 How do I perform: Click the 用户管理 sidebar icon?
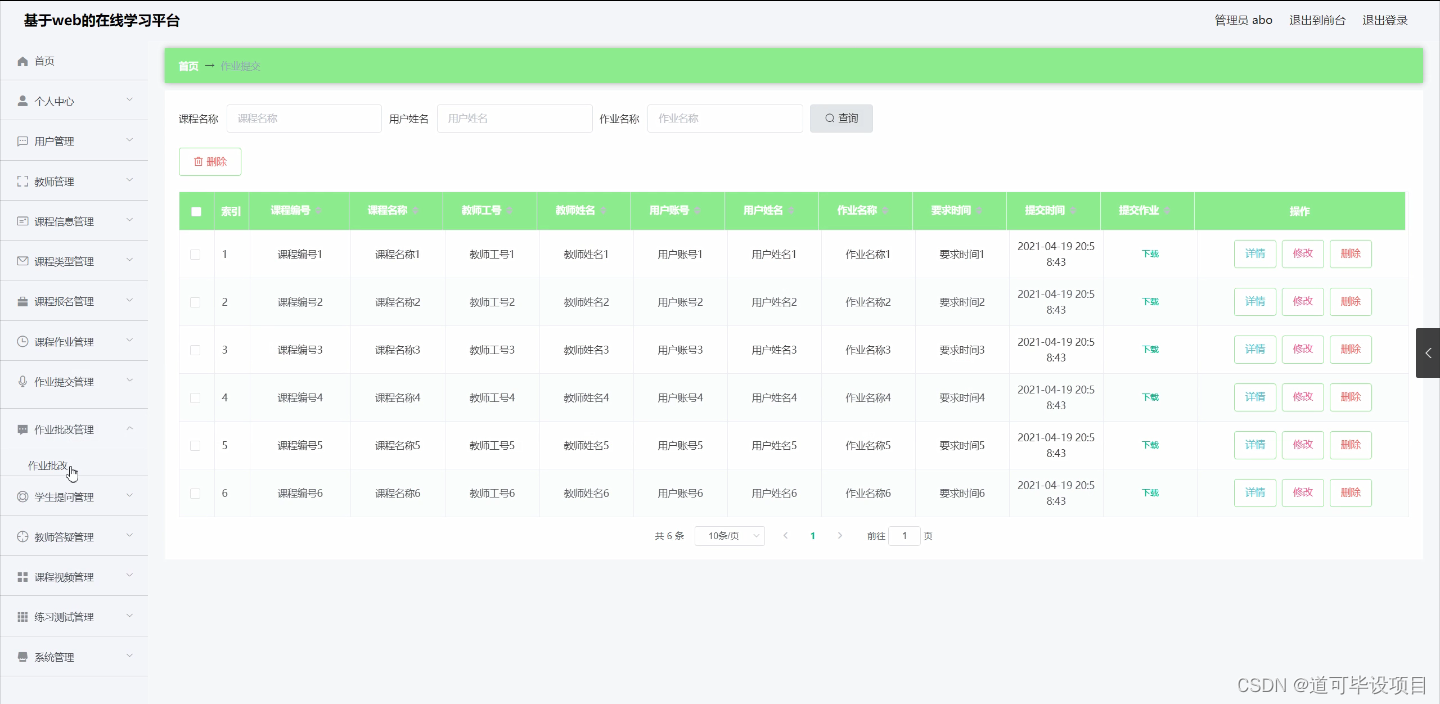[x=22, y=140]
